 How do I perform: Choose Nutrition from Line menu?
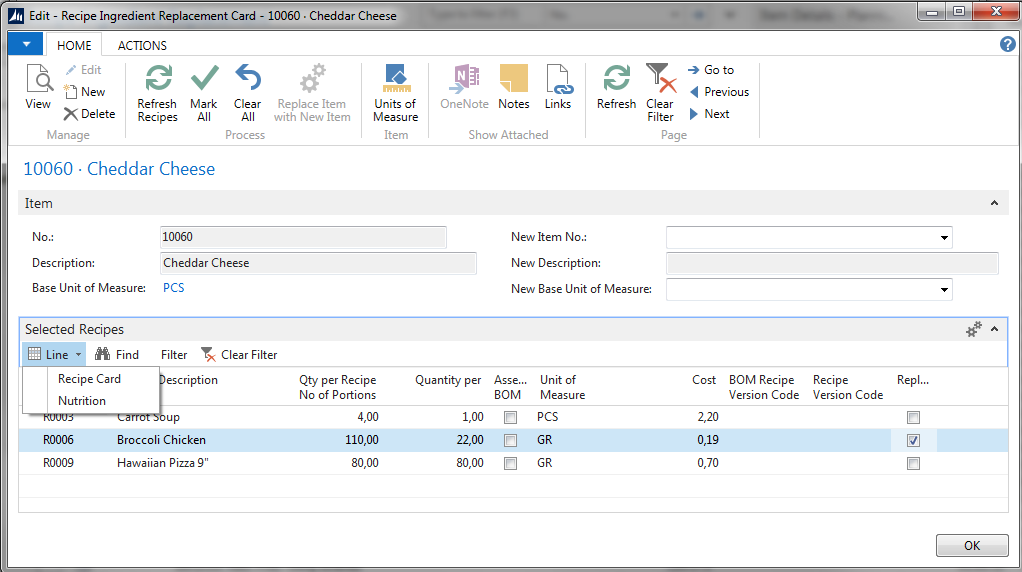point(82,401)
